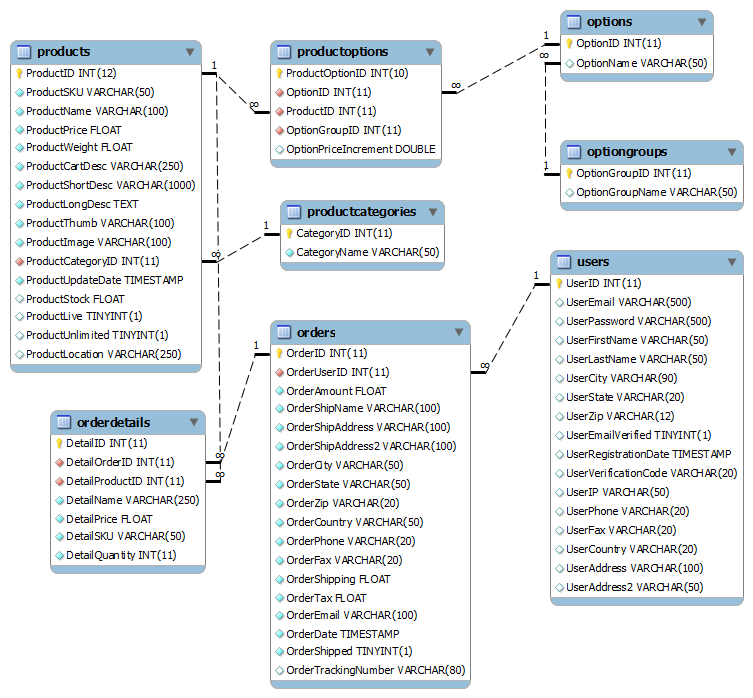Click the productcategories table icon

[293, 212]
